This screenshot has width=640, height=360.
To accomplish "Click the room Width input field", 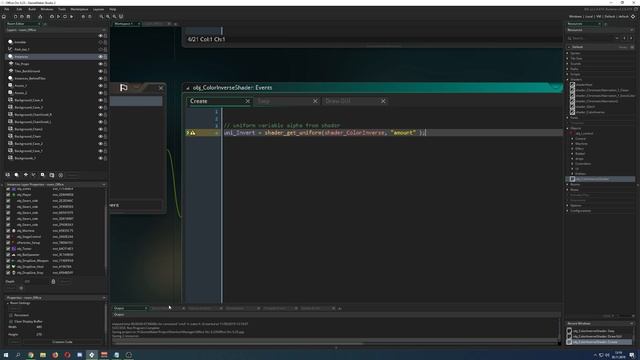I will [39, 327].
